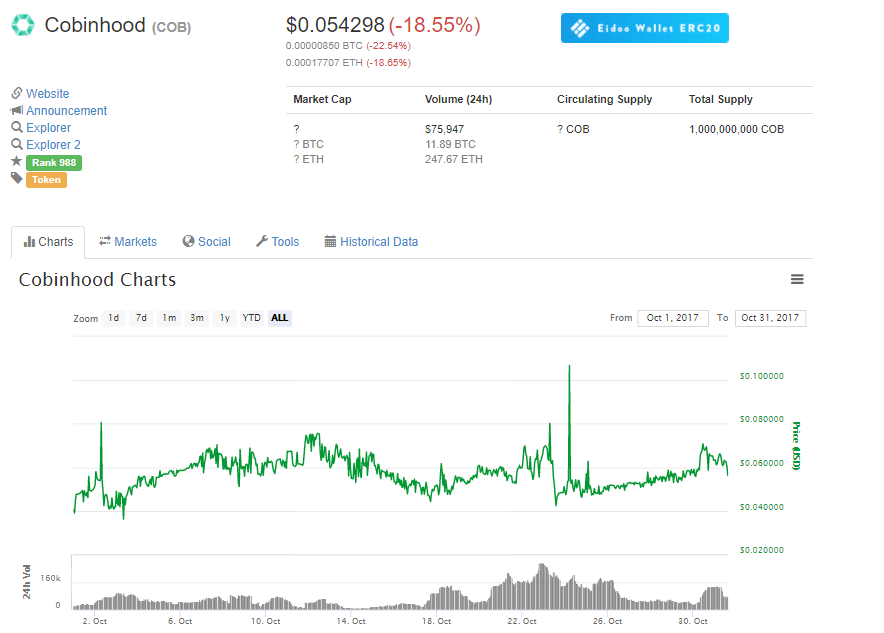Click the $0.054298 price text
This screenshot has height=633, width=884.
click(335, 25)
